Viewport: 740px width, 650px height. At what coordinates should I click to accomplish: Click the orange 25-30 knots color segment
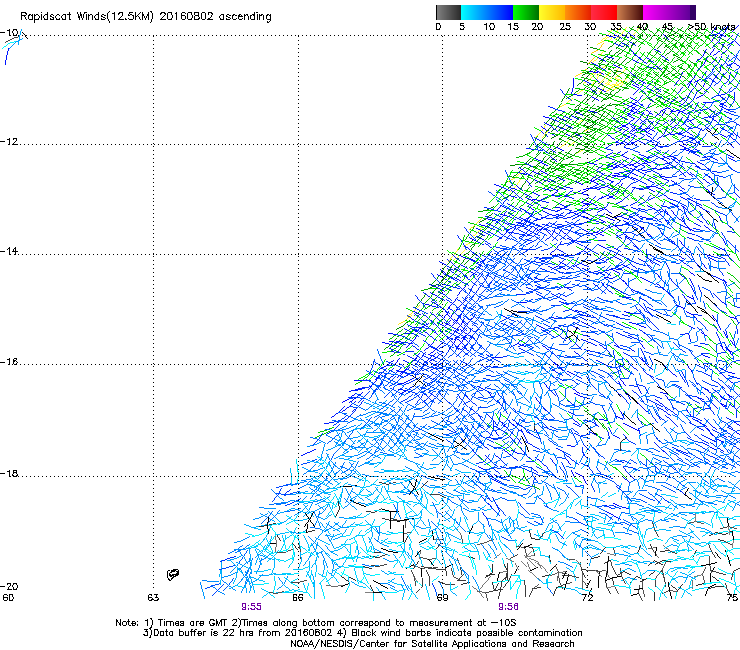(x=578, y=12)
